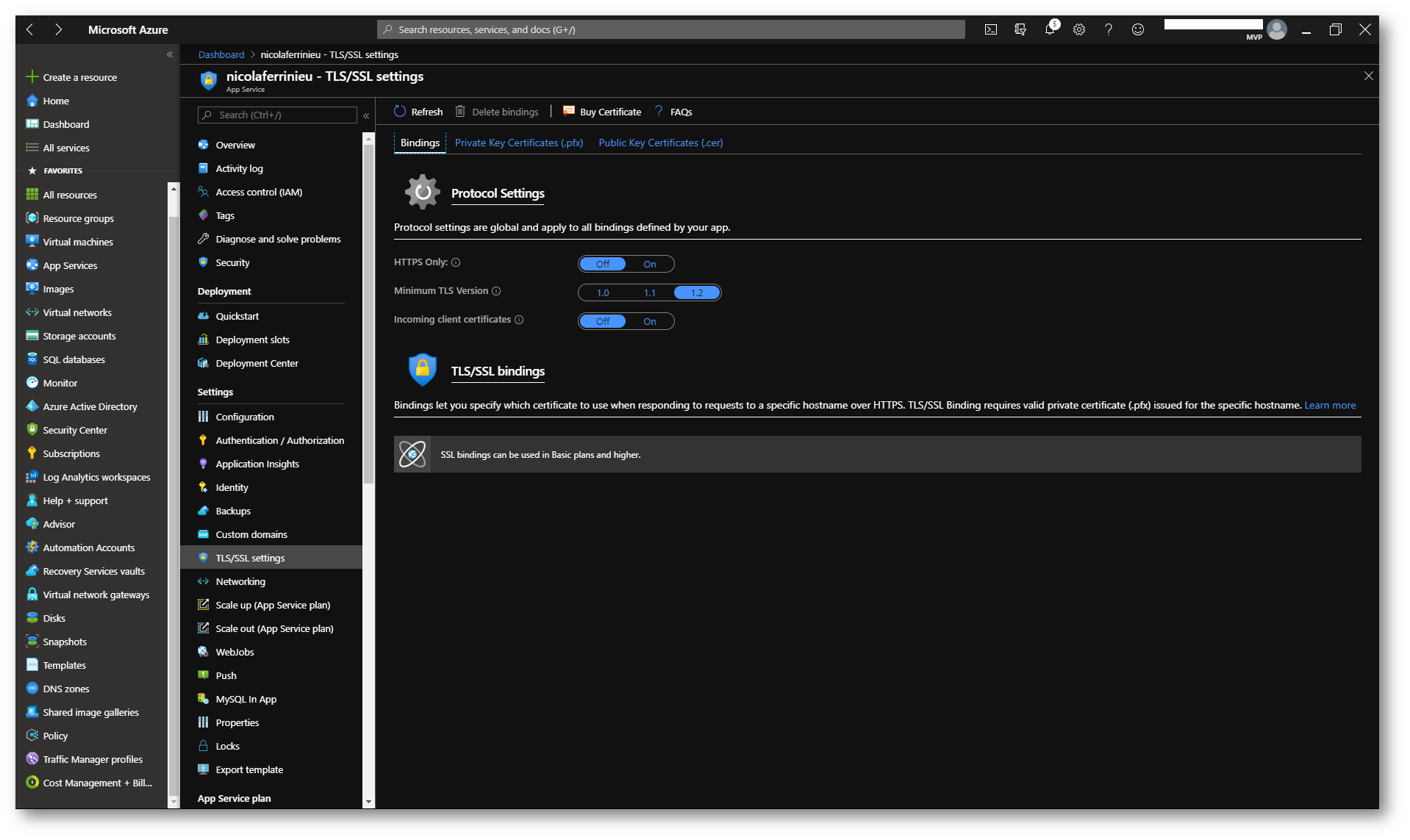The height and width of the screenshot is (840, 1410).
Task: Open the feedback smiley icon
Action: 1138,29
